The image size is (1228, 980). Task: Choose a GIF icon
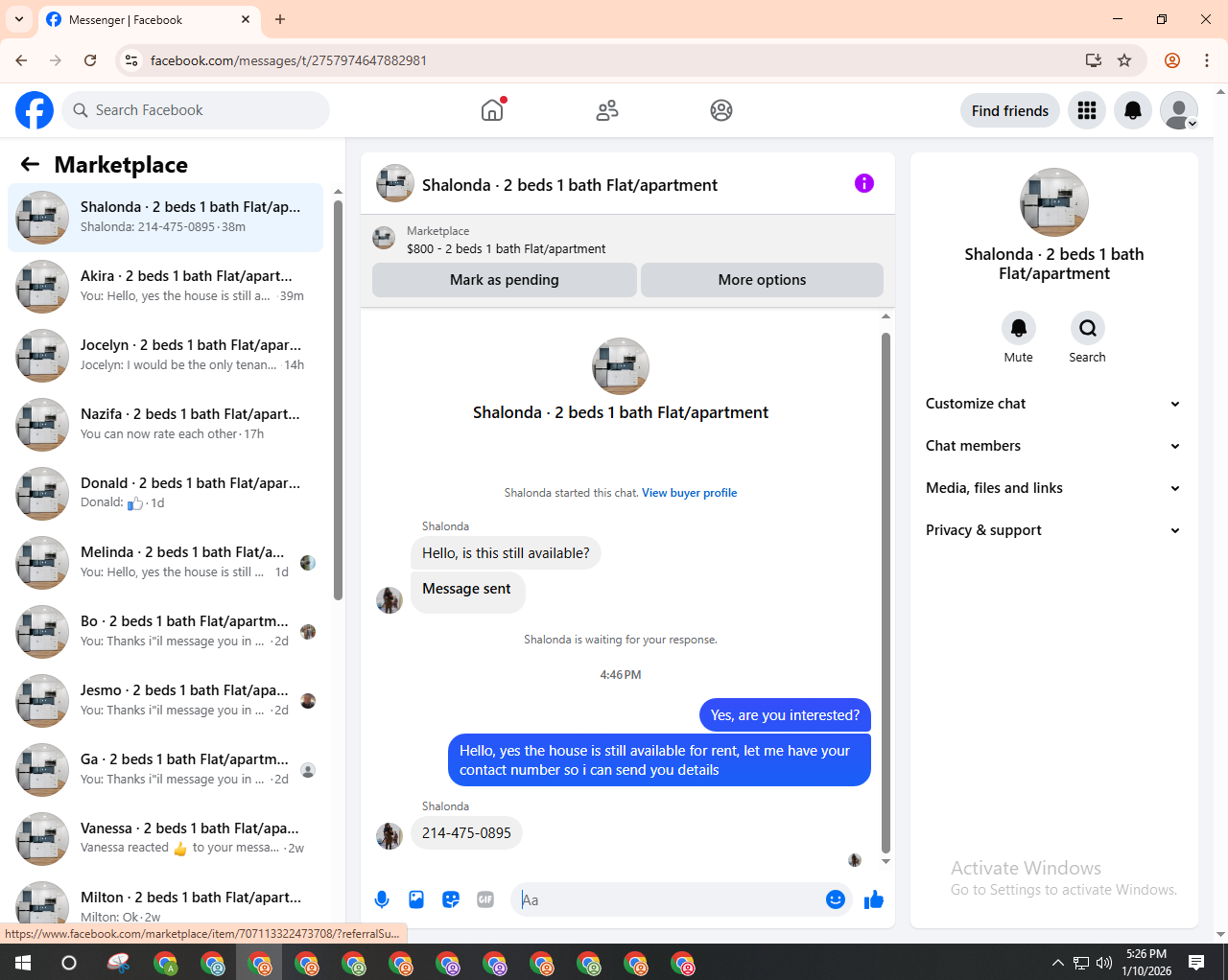click(x=485, y=899)
